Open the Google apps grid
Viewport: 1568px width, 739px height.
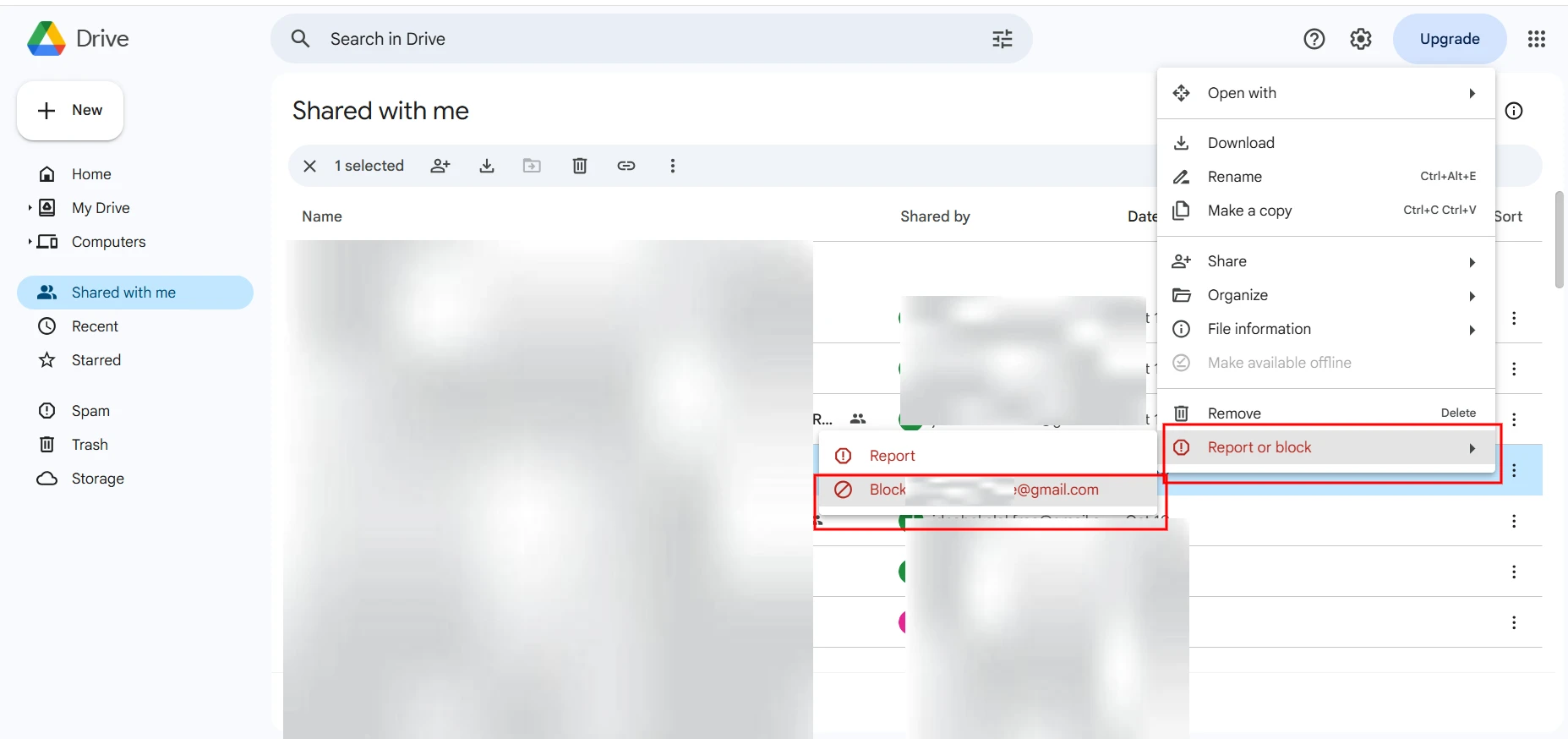pyautogui.click(x=1536, y=39)
